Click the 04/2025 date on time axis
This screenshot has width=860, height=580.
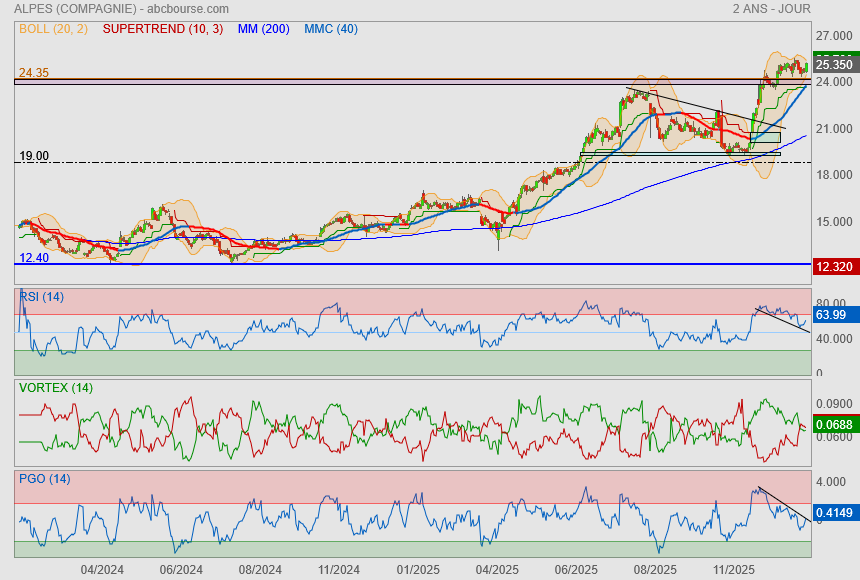pyautogui.click(x=496, y=569)
